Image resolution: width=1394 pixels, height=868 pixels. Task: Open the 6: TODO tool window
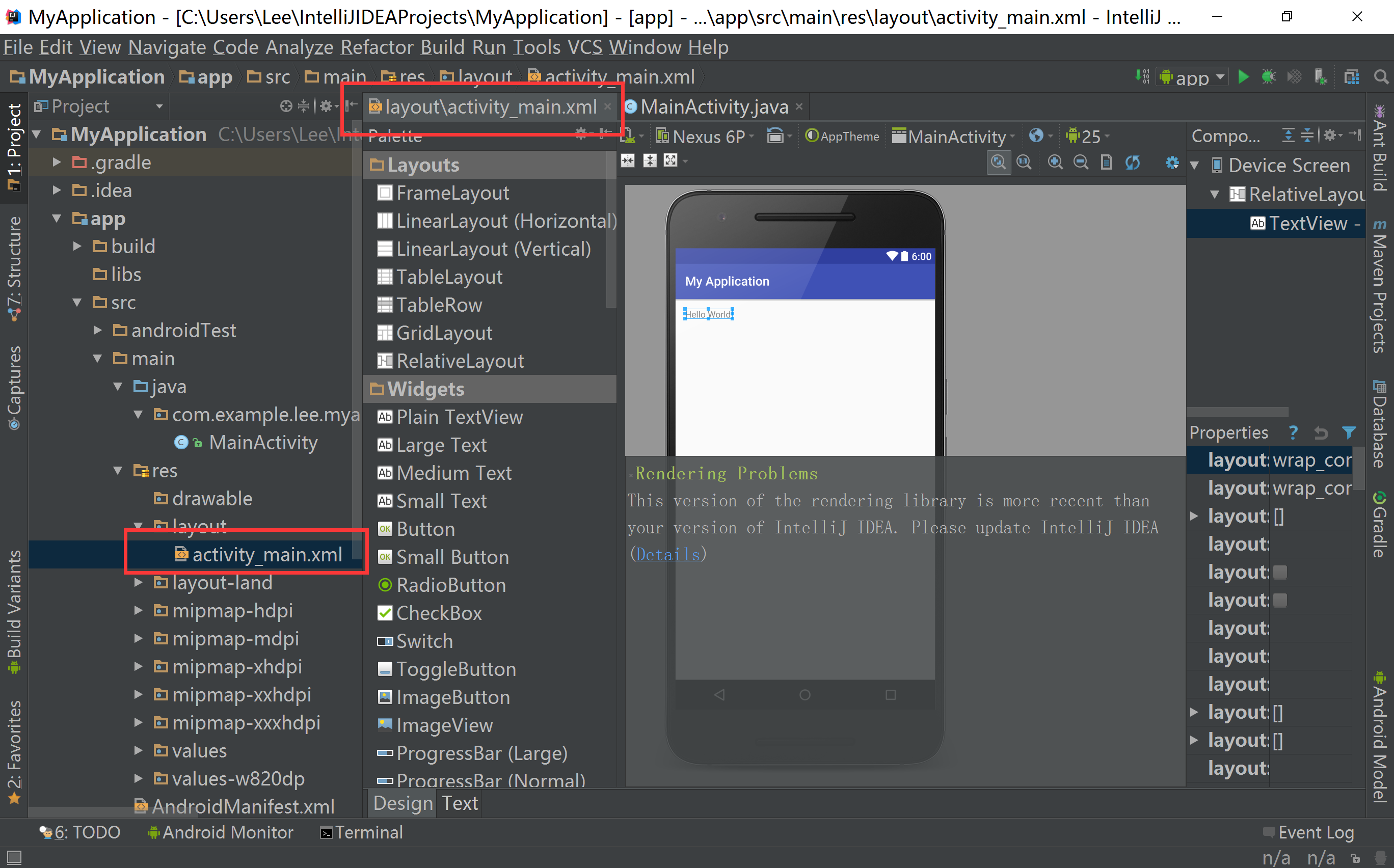coord(80,832)
